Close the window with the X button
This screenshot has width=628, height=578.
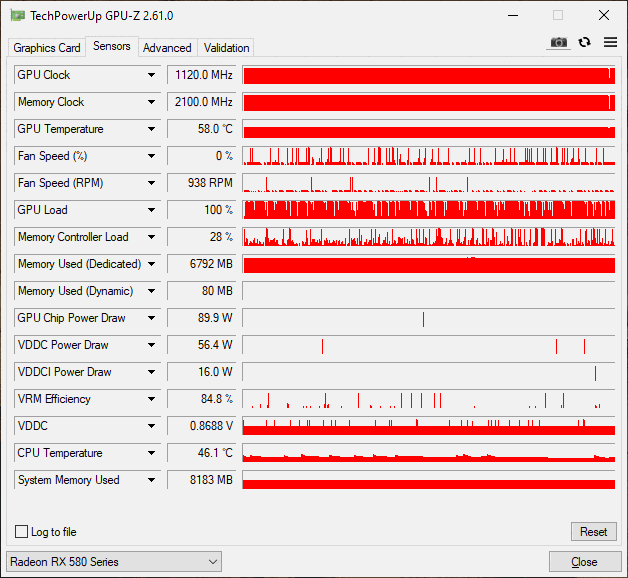[x=604, y=16]
